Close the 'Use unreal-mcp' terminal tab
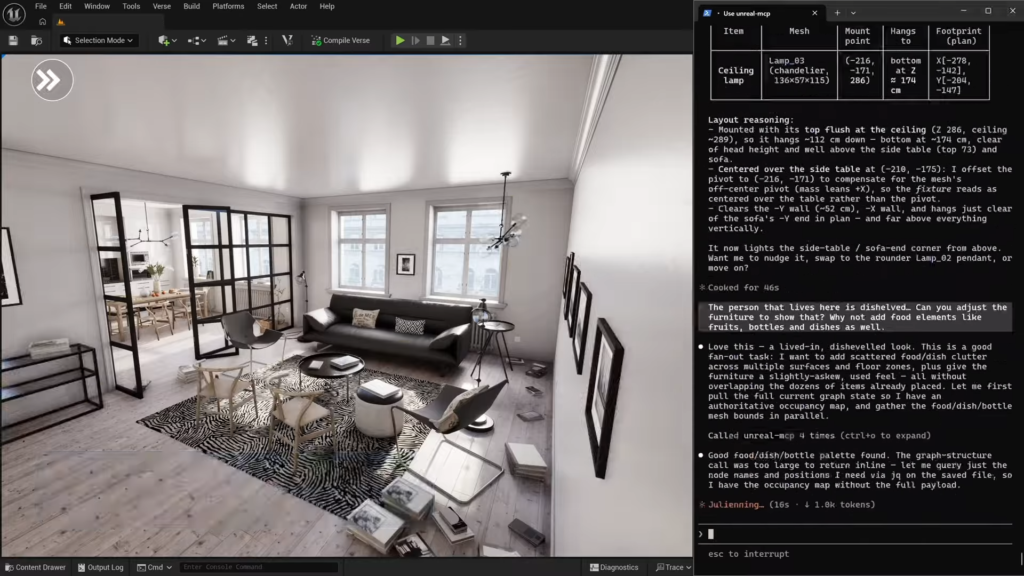 coord(814,13)
